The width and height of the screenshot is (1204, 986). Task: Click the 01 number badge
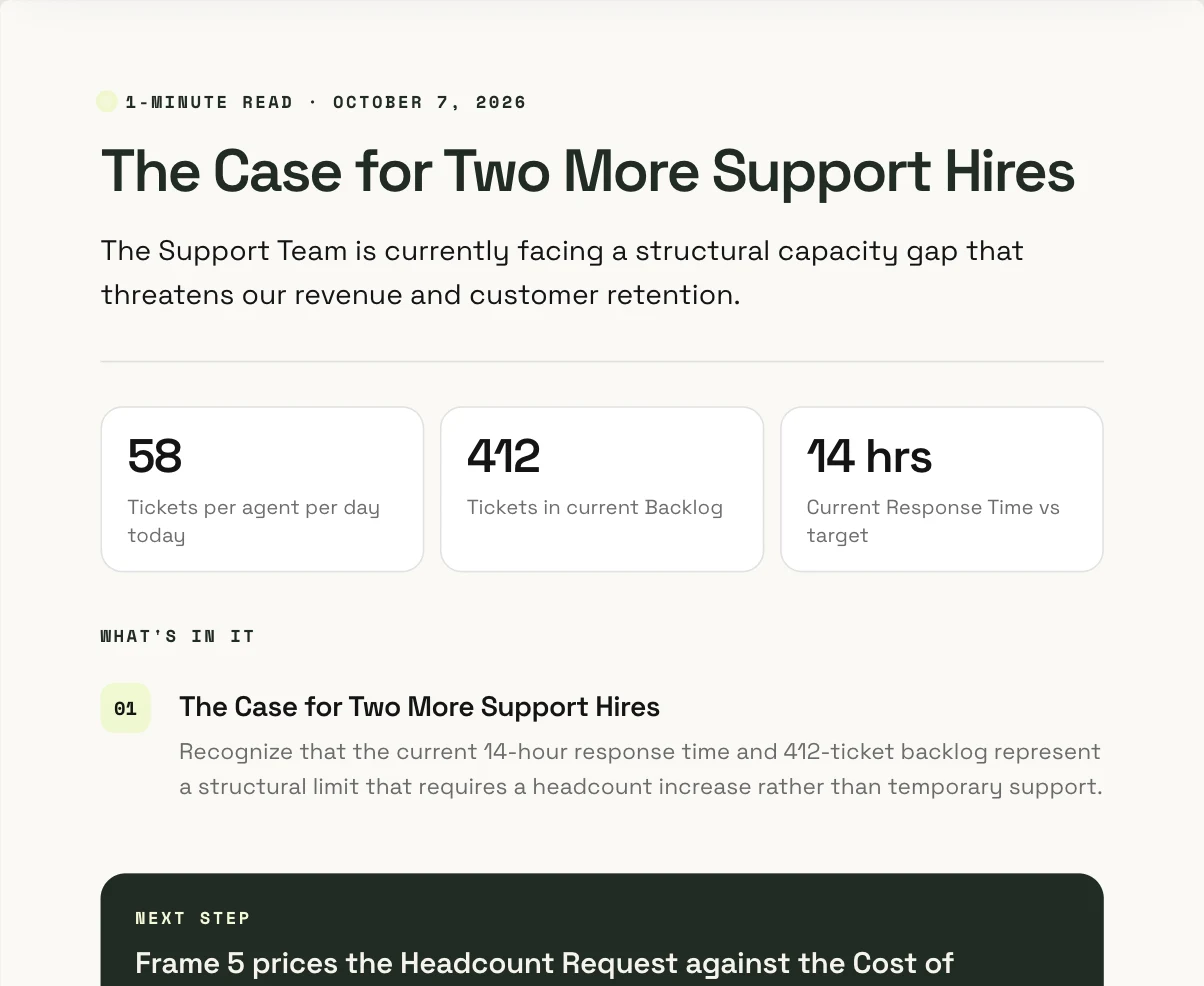pos(125,708)
